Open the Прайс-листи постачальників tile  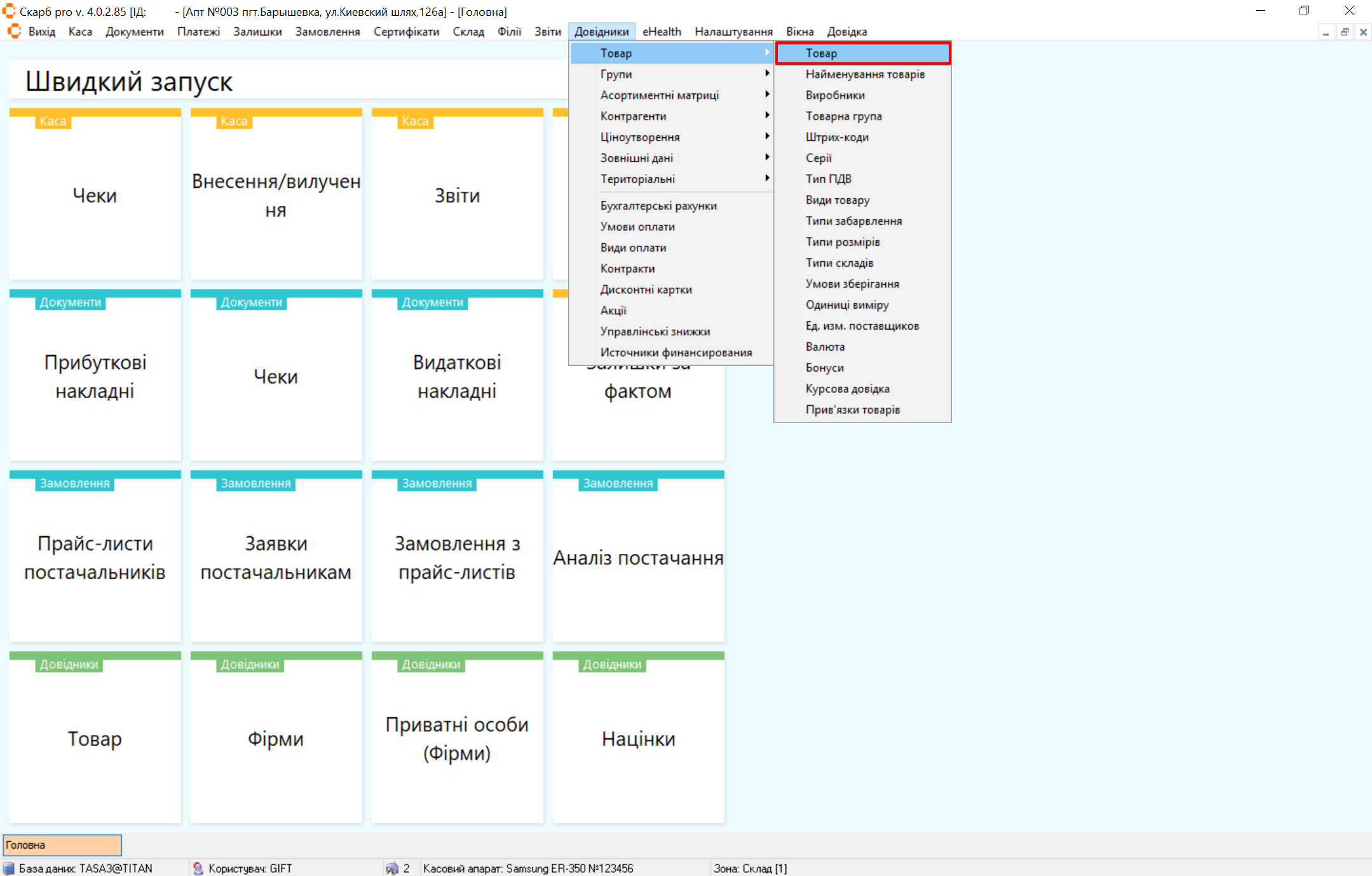point(95,557)
